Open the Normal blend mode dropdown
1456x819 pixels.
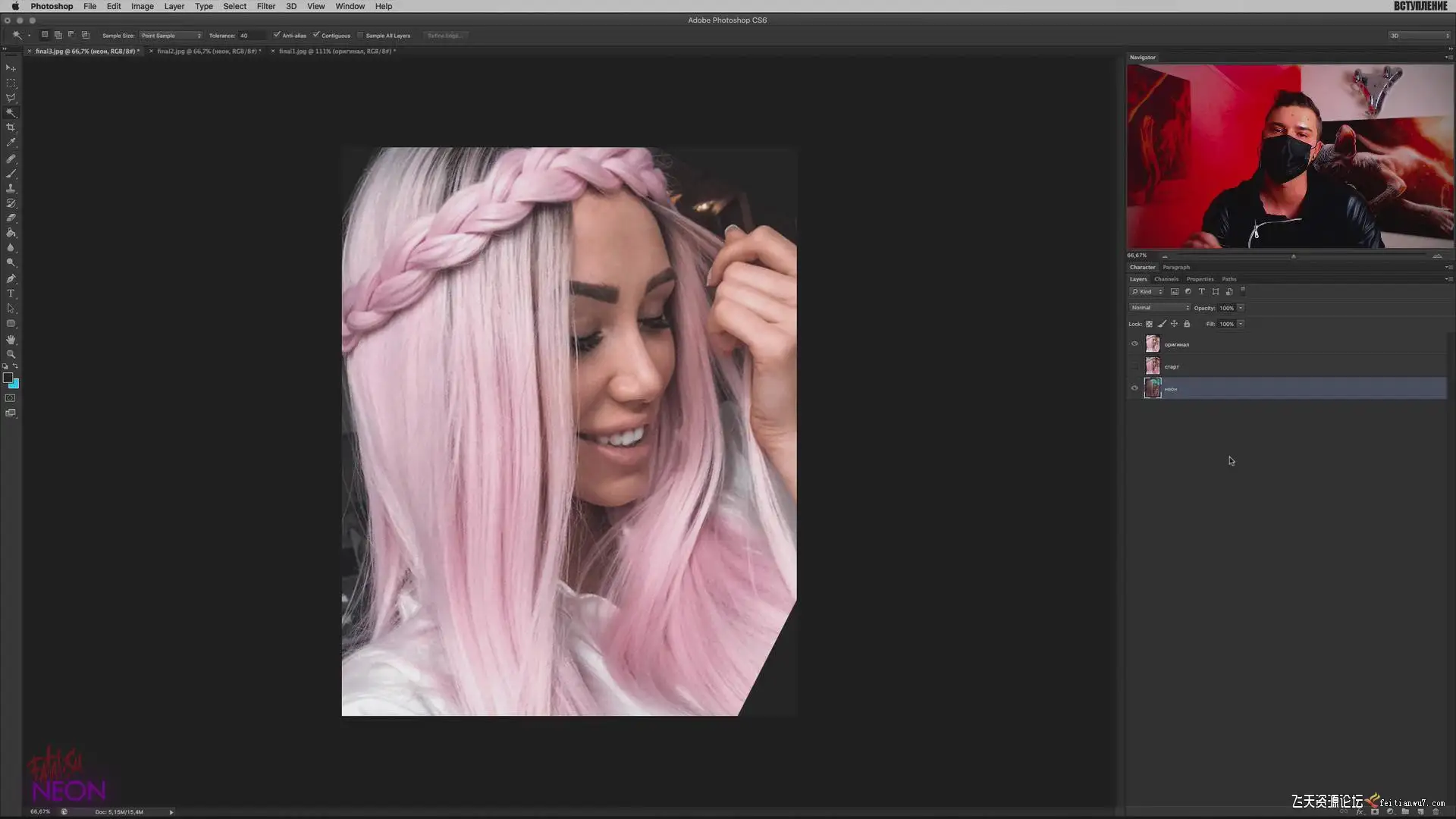click(x=1159, y=308)
